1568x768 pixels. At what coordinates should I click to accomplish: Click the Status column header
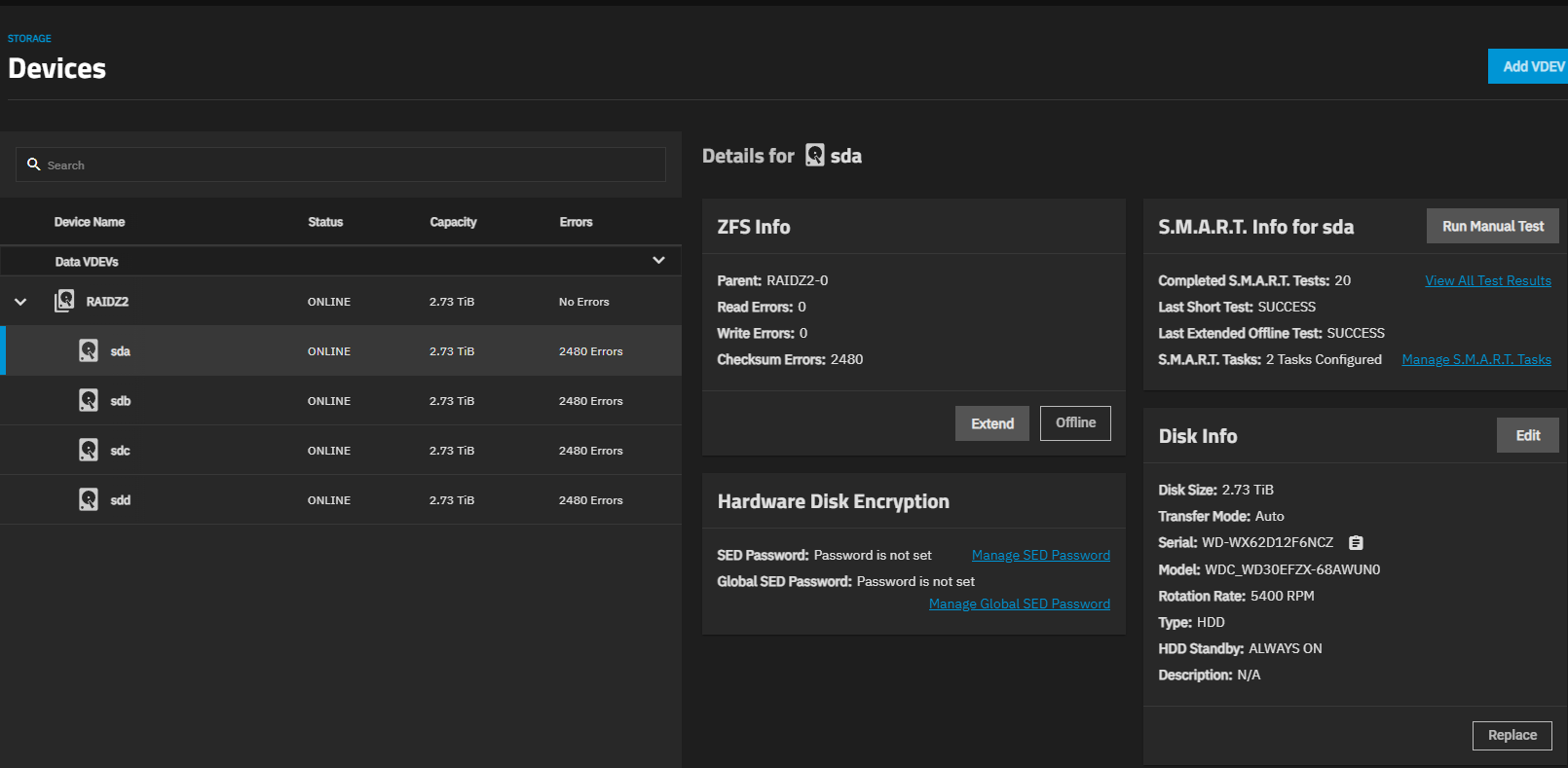click(x=325, y=222)
